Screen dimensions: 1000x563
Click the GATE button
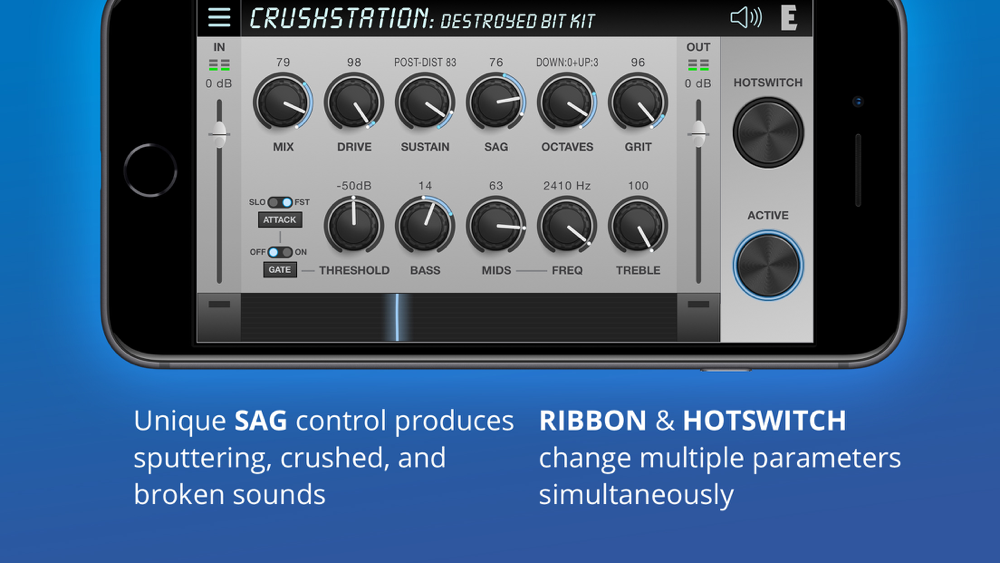279,270
